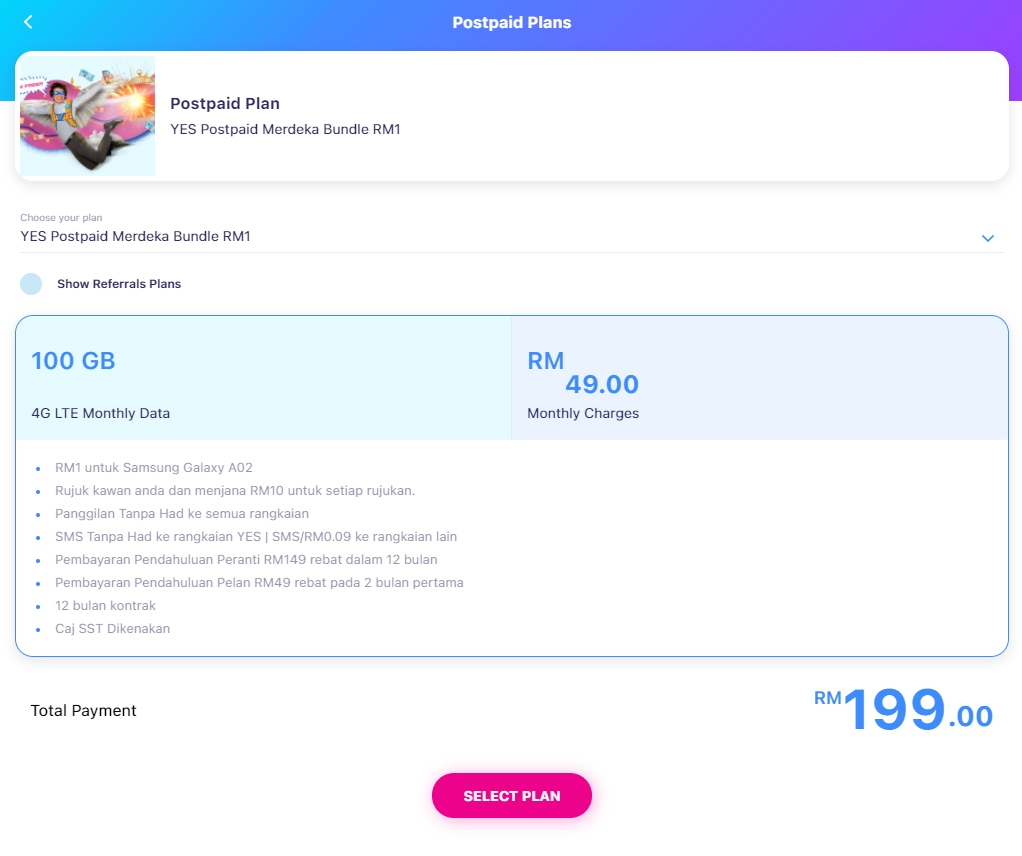Click the 100 GB data amount

73,361
